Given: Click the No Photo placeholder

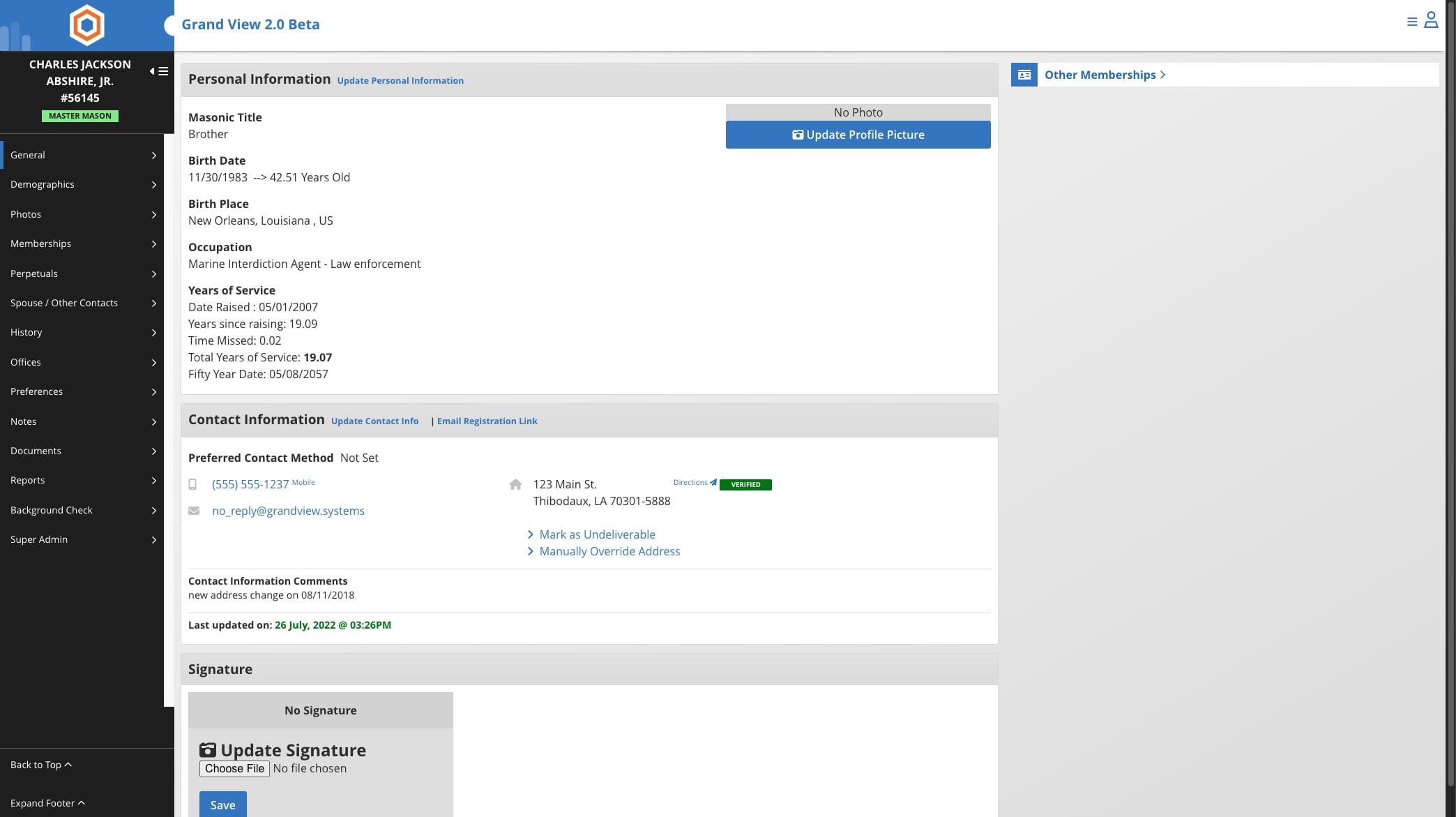Looking at the screenshot, I should [x=858, y=112].
